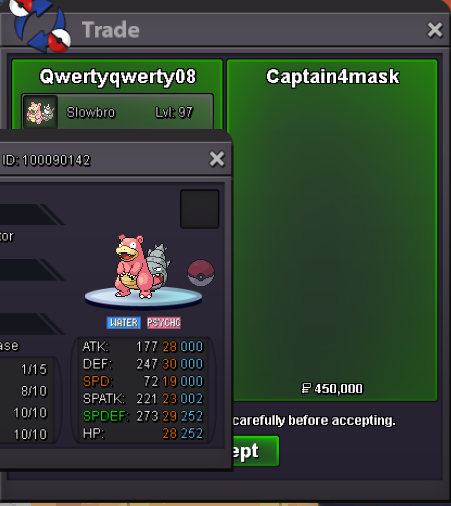
Task: Click the HP stat row
Action: tap(143, 433)
